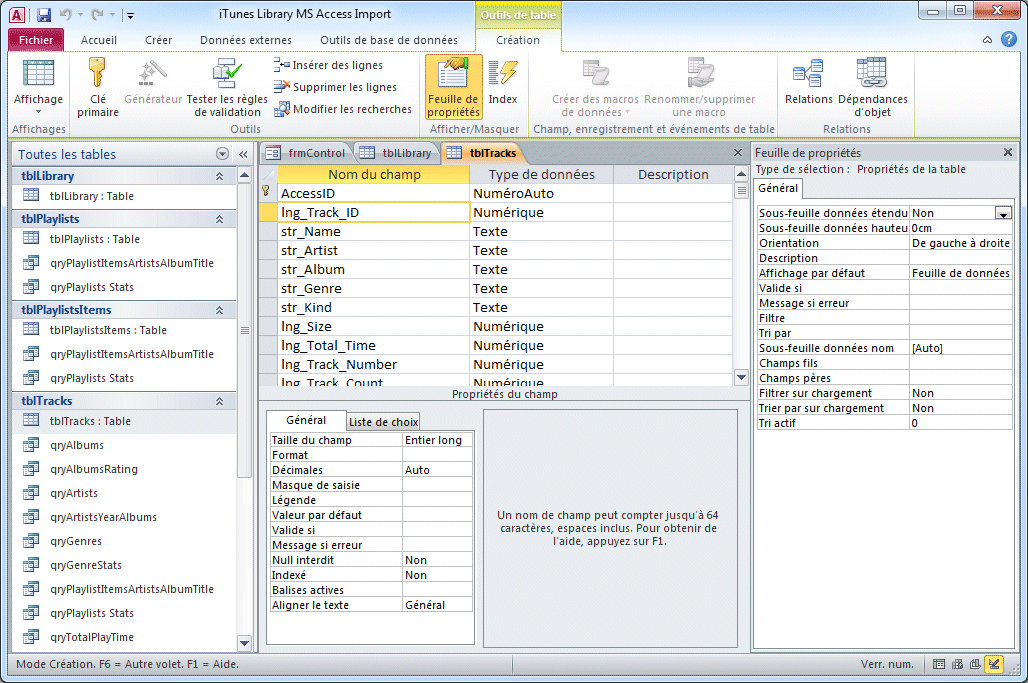Select the Liste de choix tab
Screen dimensions: 1028x683
[383, 422]
